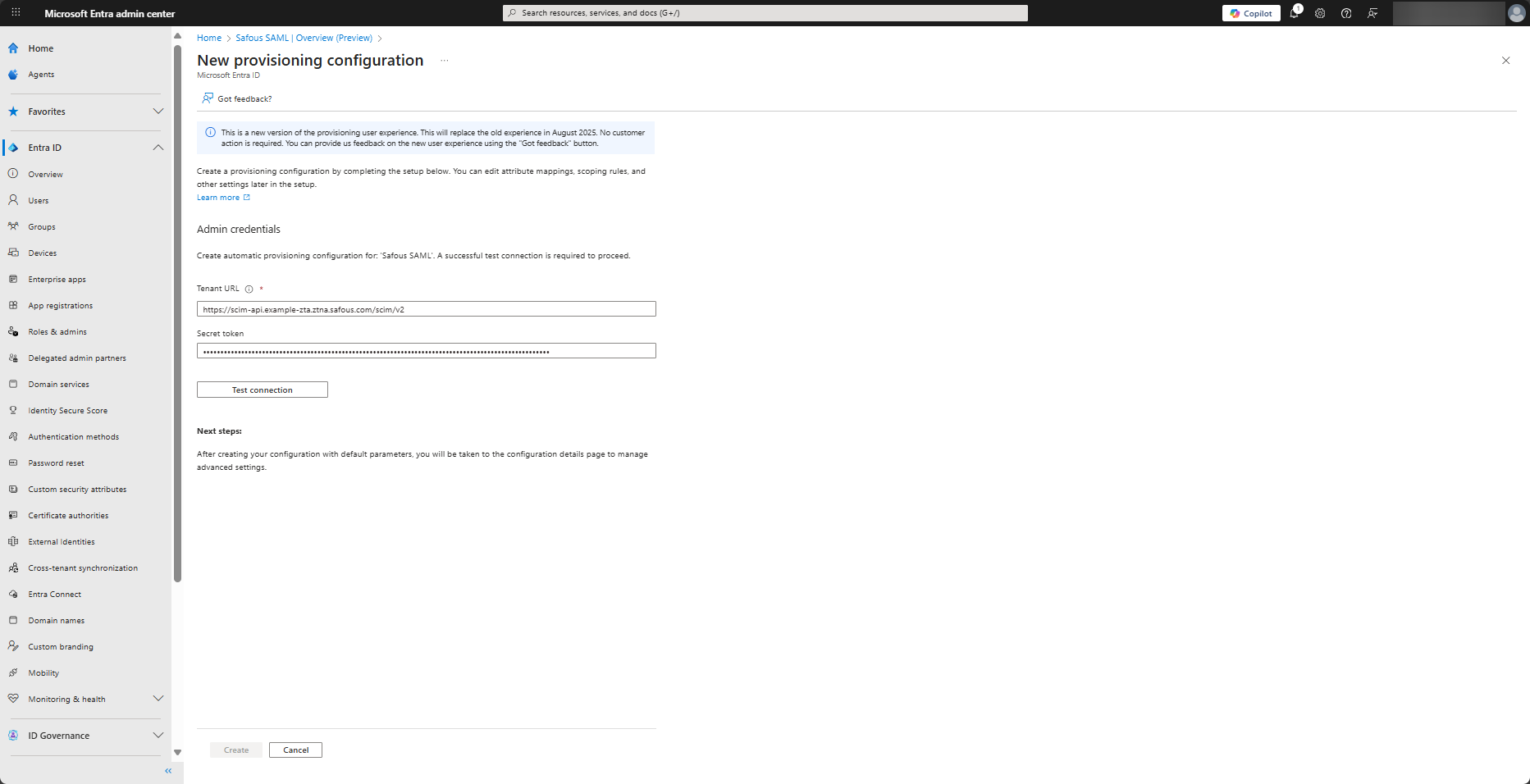
Task: Click the Copilot button
Action: click(1250, 13)
